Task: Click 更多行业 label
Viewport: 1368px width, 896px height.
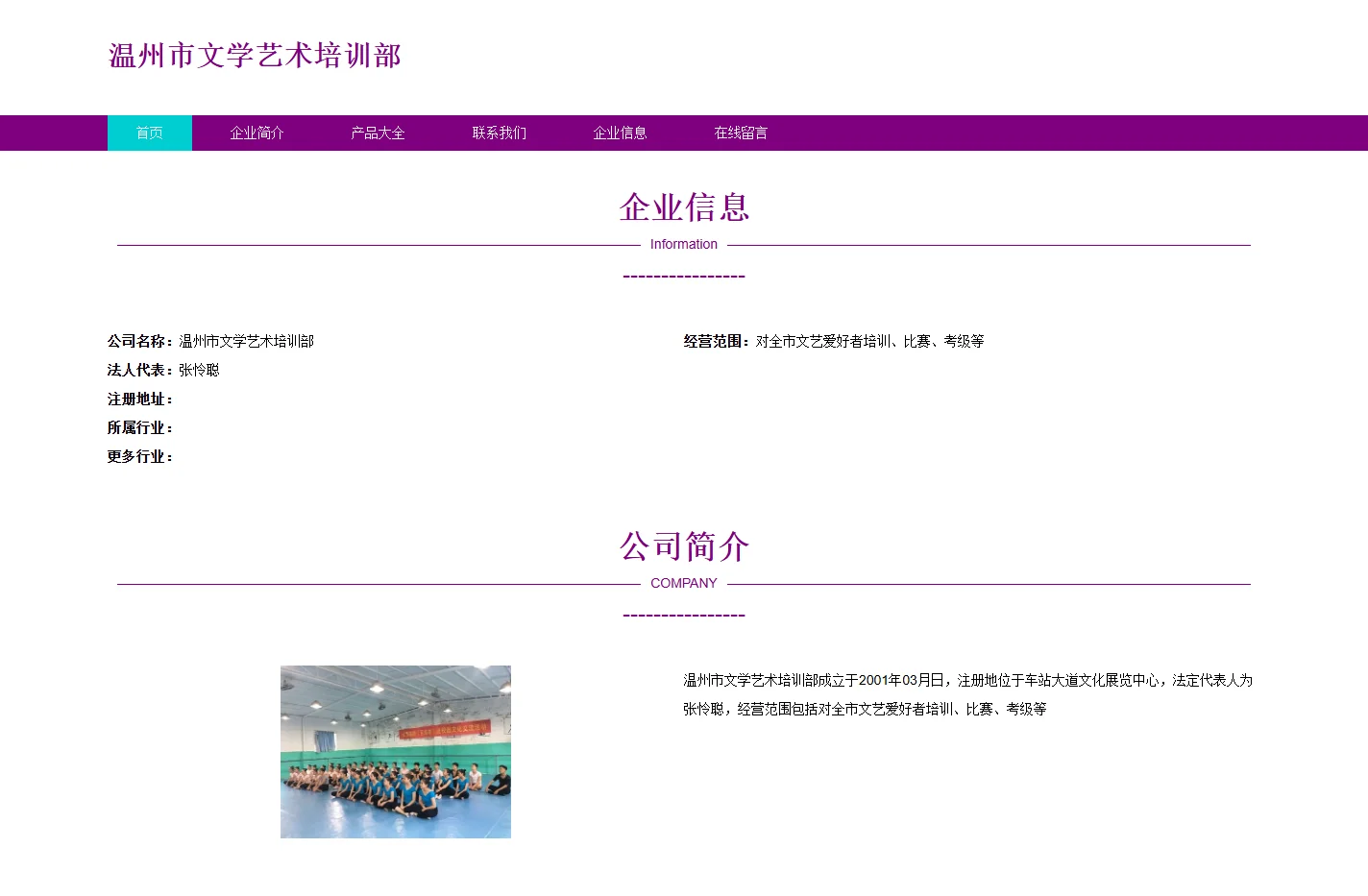Action: 140,456
